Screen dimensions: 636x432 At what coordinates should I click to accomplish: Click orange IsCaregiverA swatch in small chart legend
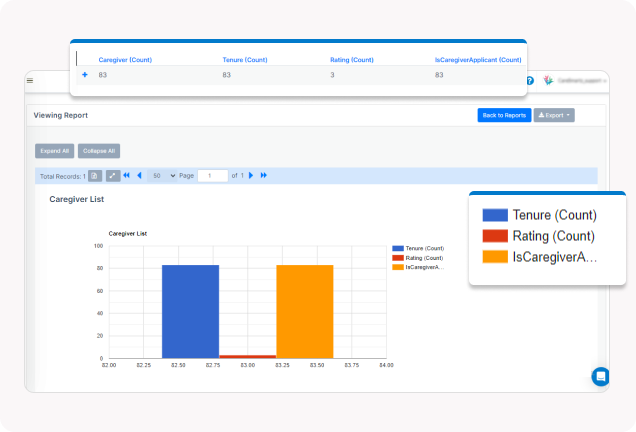pos(398,267)
